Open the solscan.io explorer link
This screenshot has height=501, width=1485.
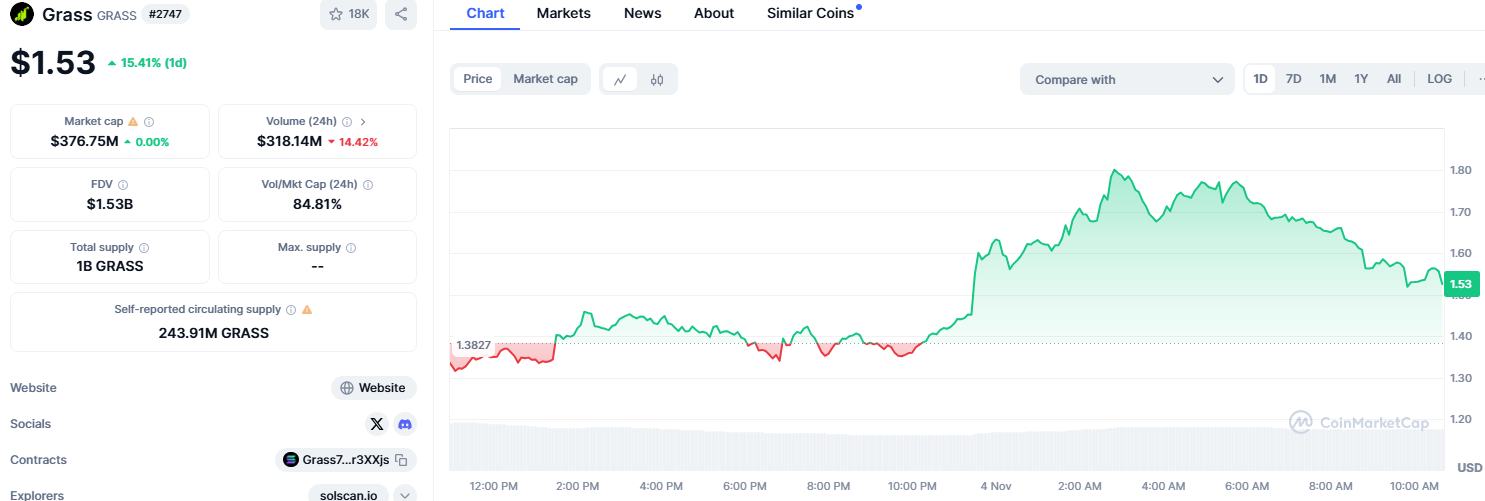(x=347, y=494)
